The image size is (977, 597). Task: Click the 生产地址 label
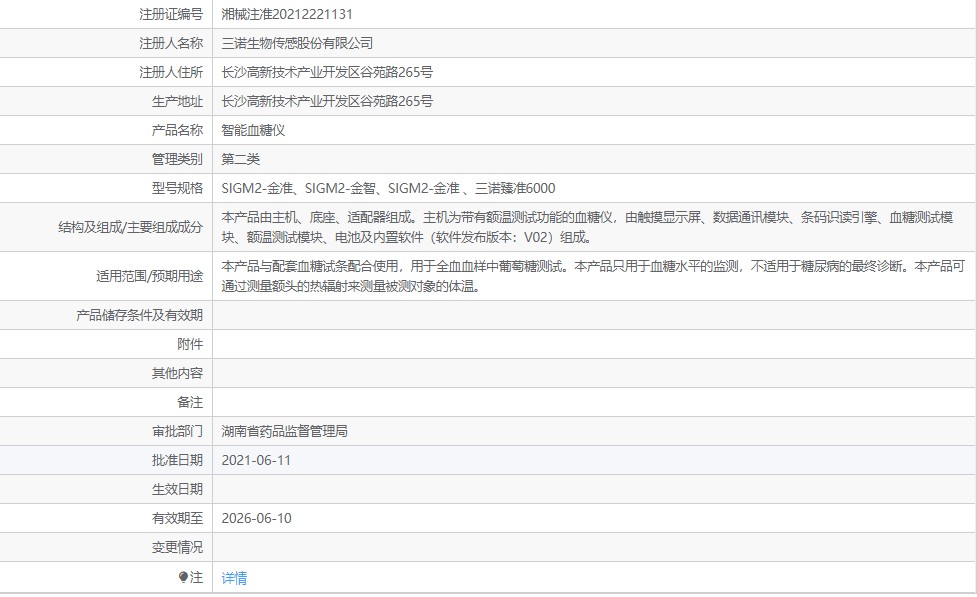[x=177, y=101]
